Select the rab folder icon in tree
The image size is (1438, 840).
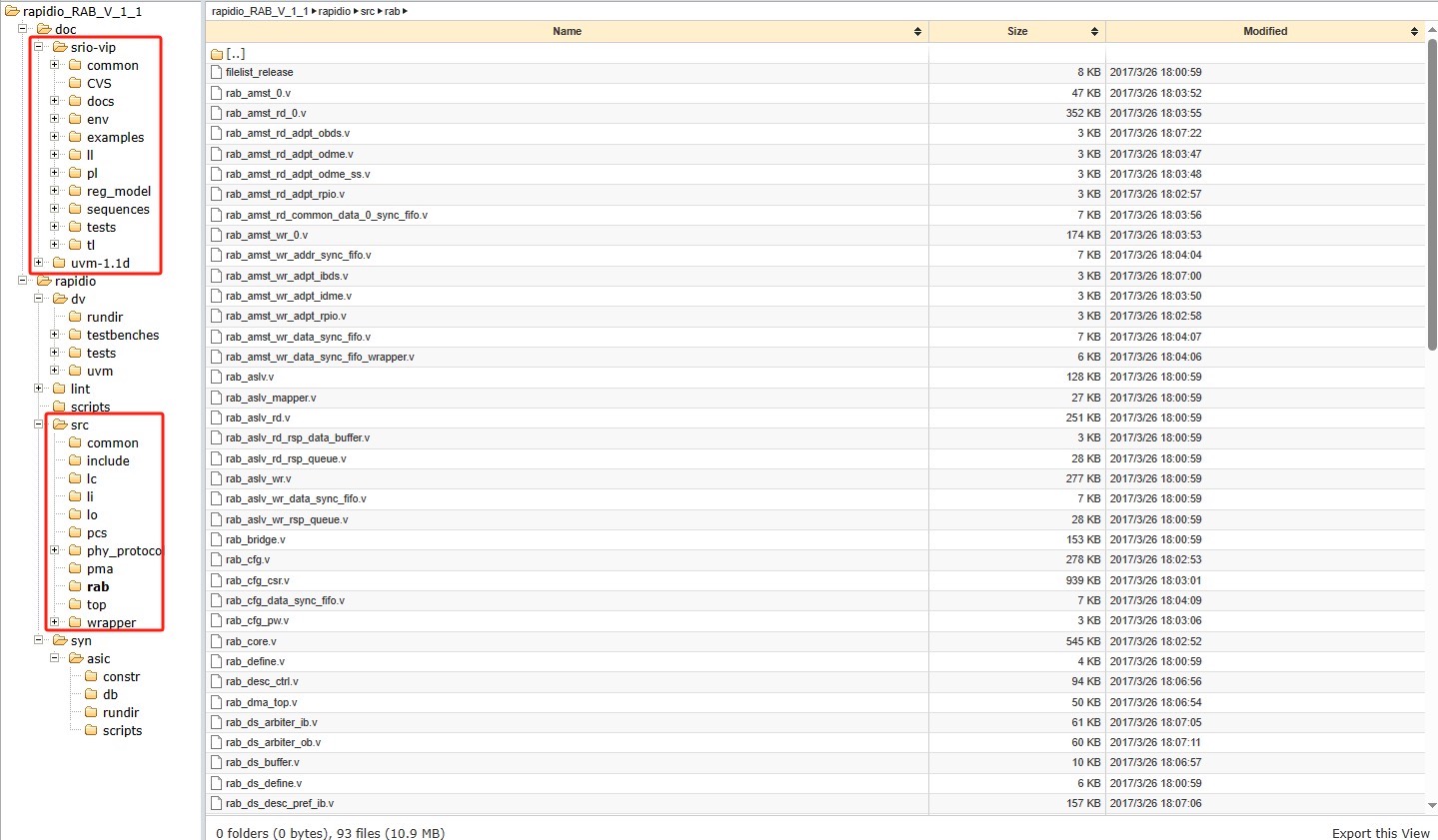75,586
